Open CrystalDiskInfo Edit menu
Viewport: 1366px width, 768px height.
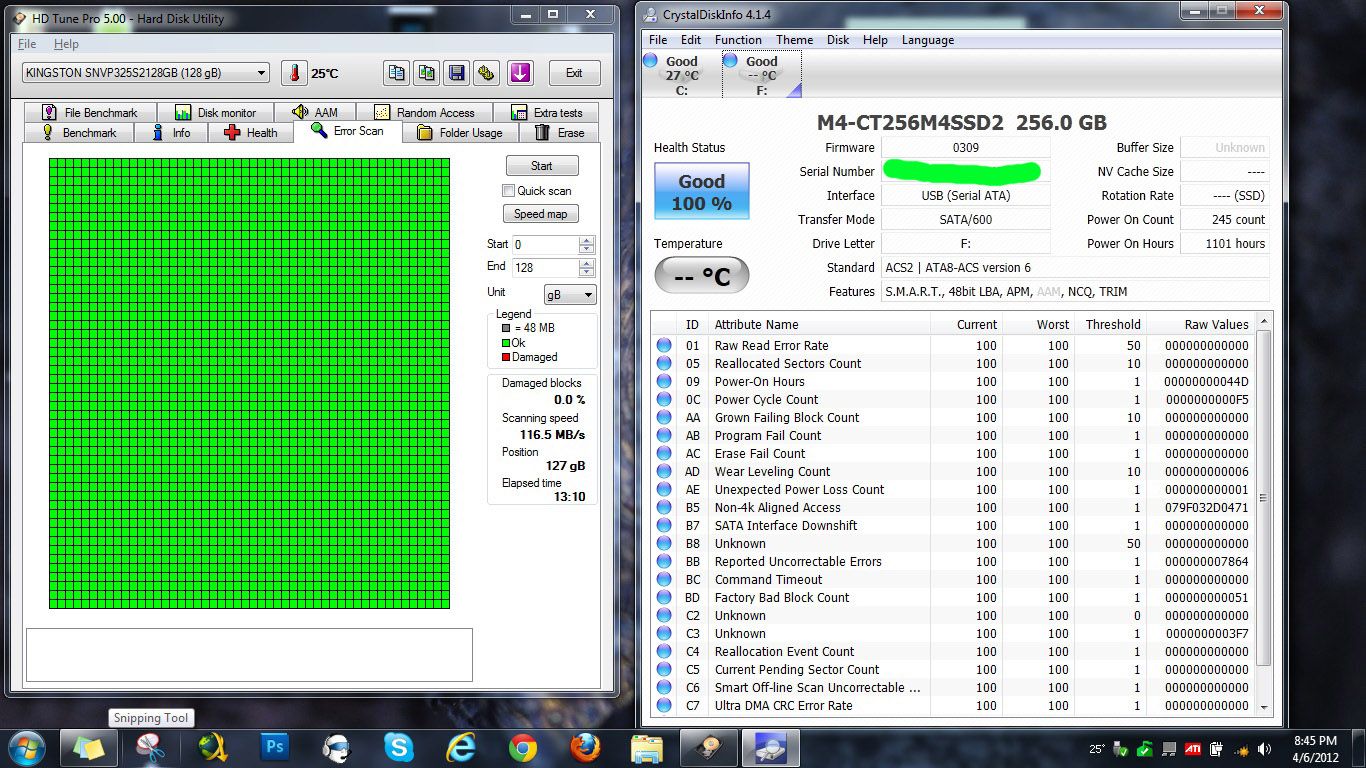coord(691,40)
